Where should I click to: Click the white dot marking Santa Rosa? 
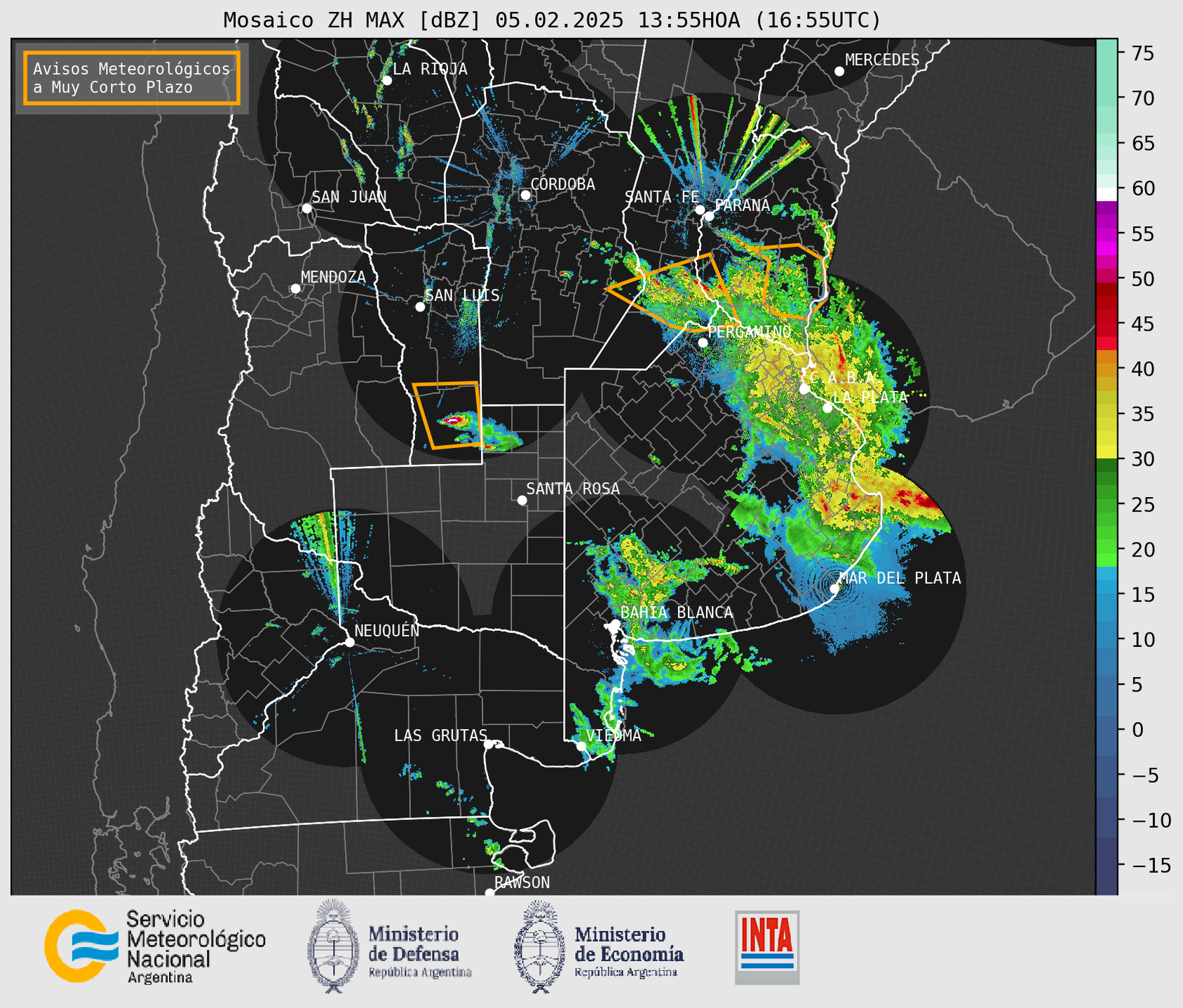(522, 500)
